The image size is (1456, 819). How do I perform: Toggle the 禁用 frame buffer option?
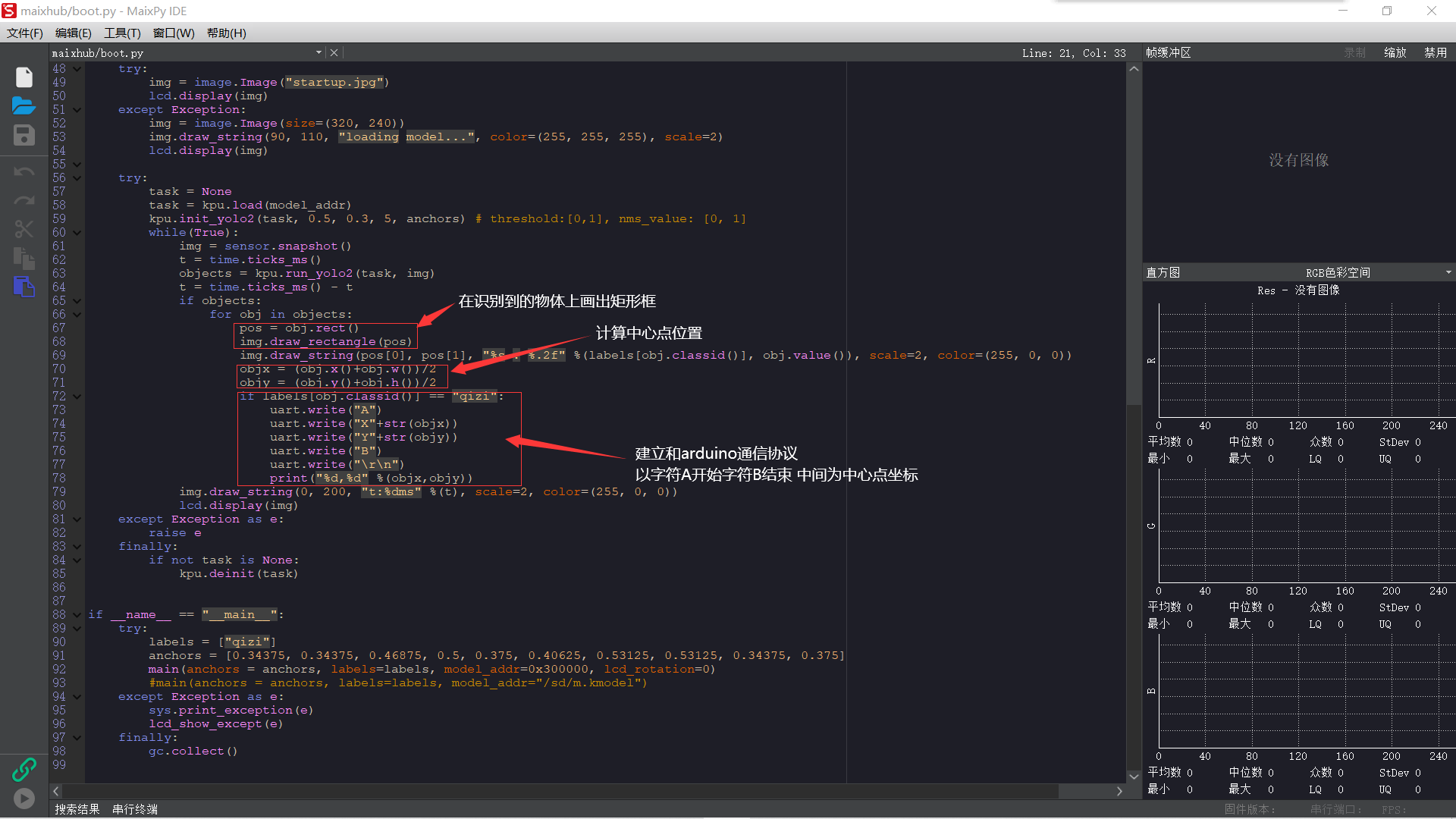pyautogui.click(x=1435, y=53)
